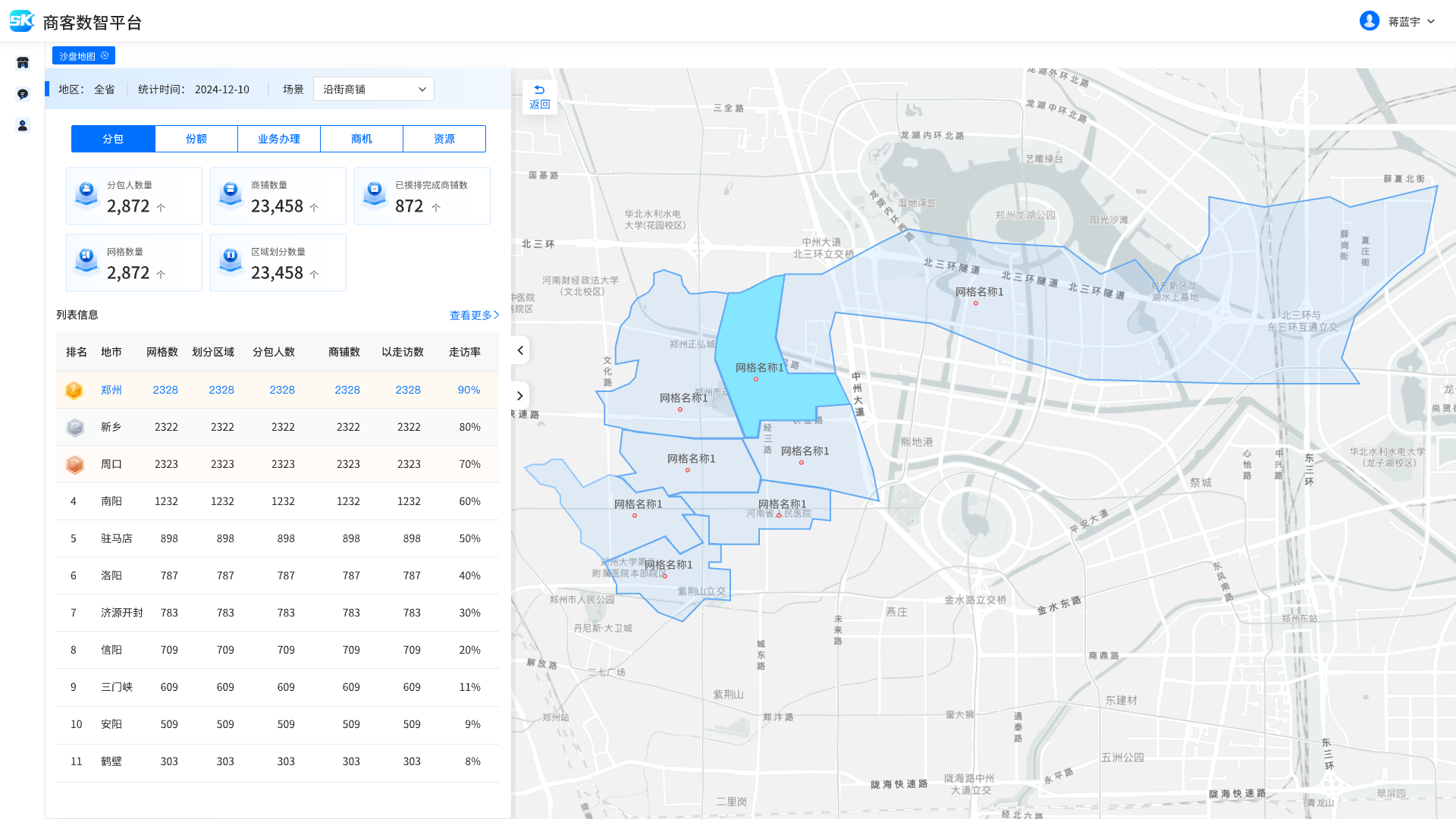
Task: Open the user profile sidebar icon
Action: pos(23,126)
